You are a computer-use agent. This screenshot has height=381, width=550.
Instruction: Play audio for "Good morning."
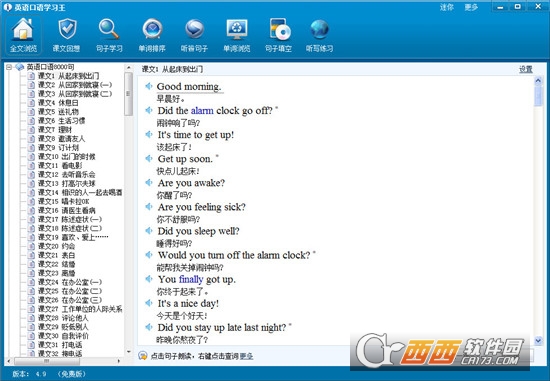(x=149, y=86)
